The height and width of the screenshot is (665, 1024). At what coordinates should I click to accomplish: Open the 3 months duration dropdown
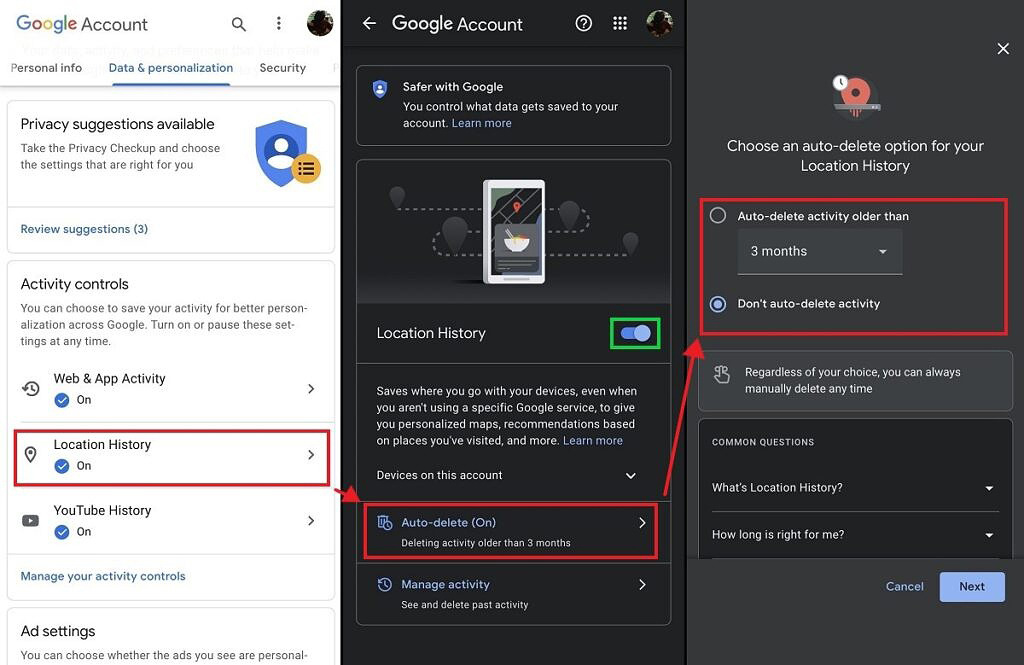point(820,251)
